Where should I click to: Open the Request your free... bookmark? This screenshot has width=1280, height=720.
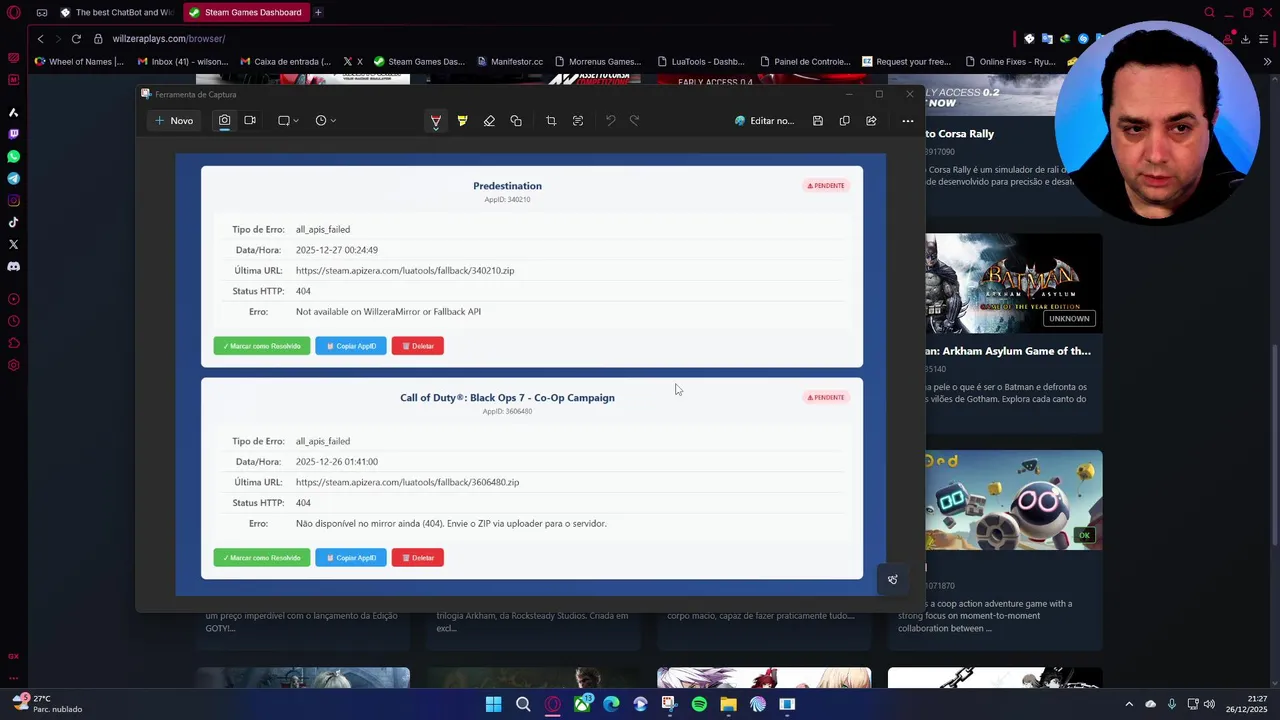tap(907, 61)
